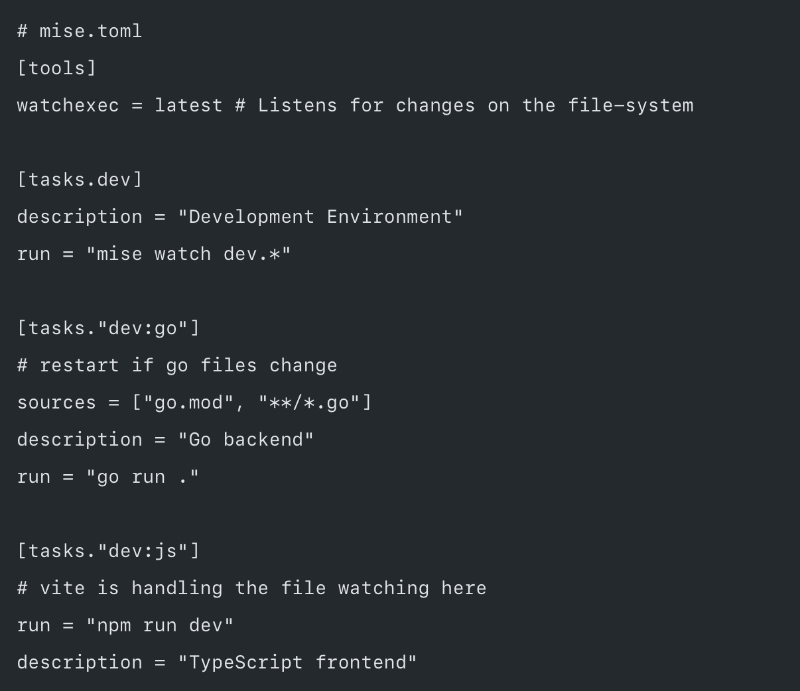Click the "# mise.toml" comment line
Screen dimensions: 800x691
point(79,31)
